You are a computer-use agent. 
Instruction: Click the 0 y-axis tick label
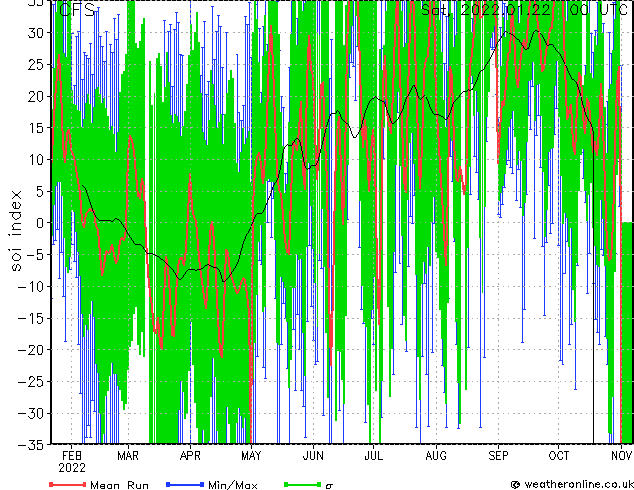[x=40, y=223]
